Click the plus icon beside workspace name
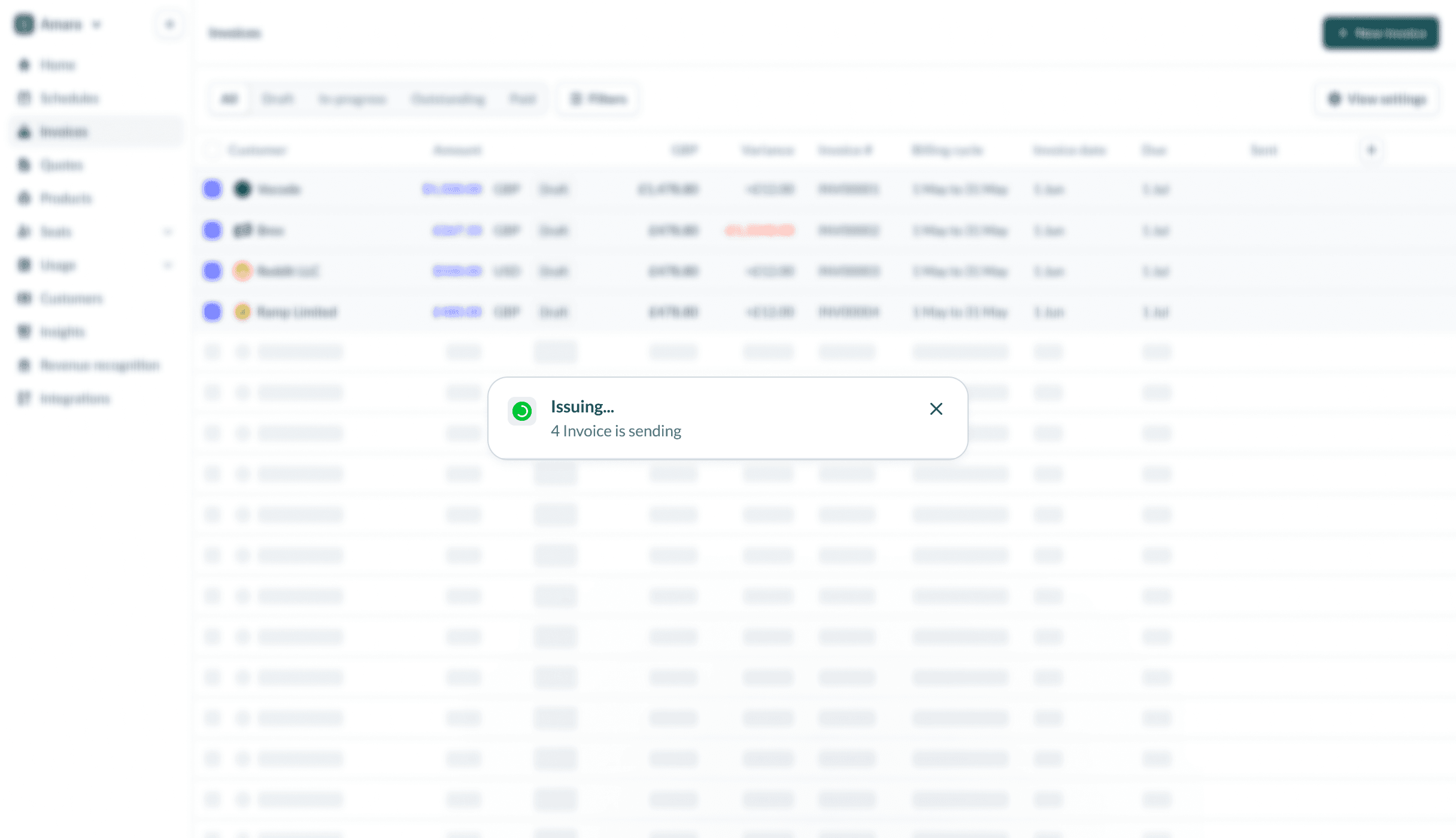The height and width of the screenshot is (838, 1456). pyautogui.click(x=169, y=25)
